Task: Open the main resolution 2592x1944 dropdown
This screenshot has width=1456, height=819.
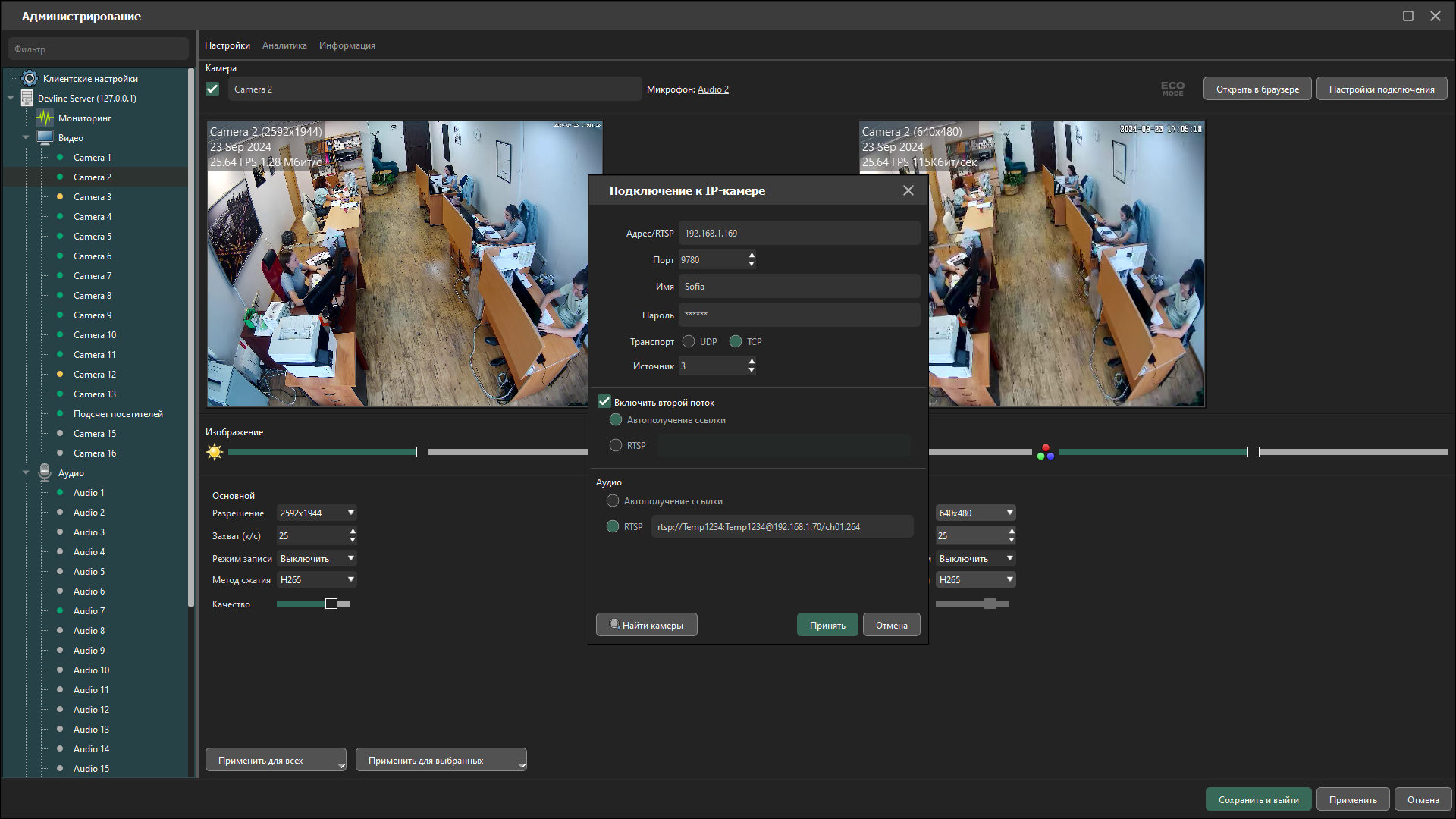Action: click(x=316, y=513)
